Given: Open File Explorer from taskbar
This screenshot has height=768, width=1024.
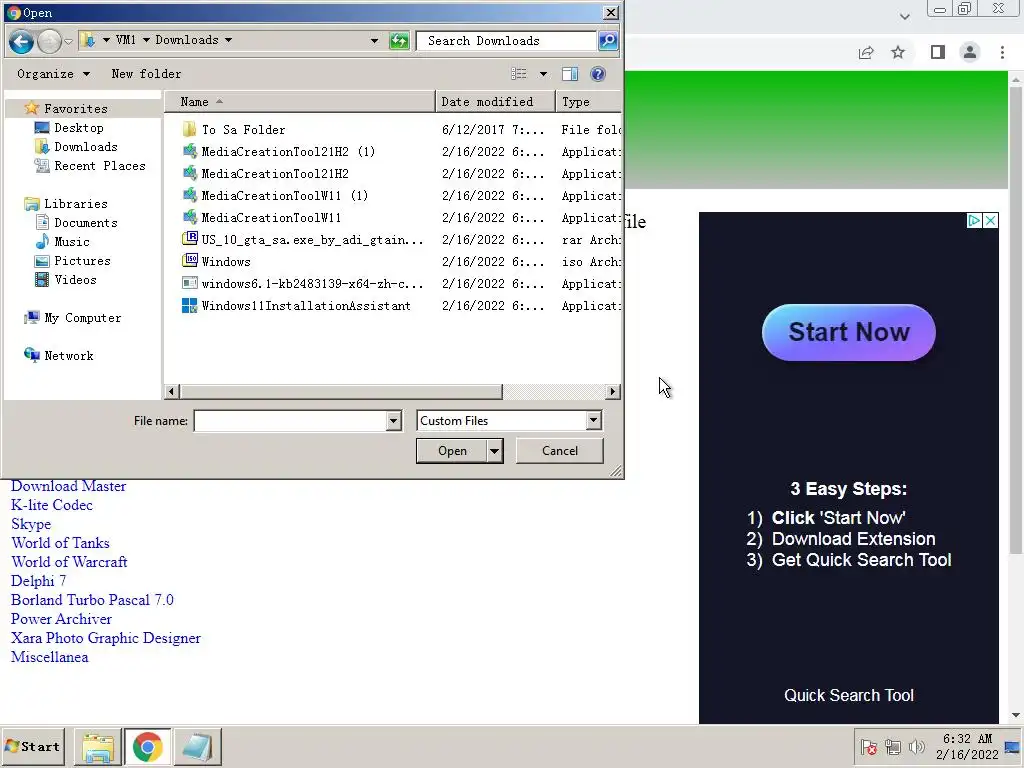Looking at the screenshot, I should click(98, 747).
